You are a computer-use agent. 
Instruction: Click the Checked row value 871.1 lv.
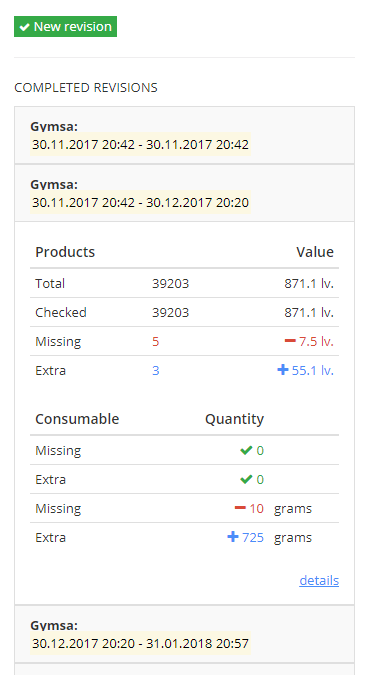click(309, 313)
